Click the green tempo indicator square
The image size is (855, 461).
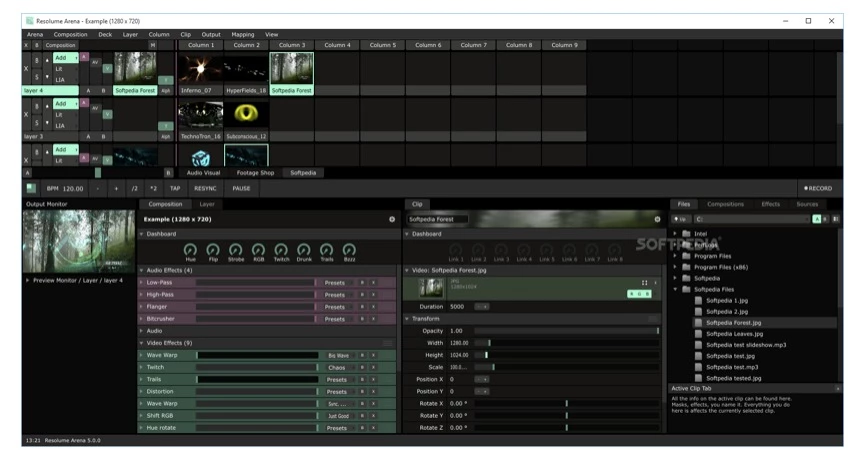[31, 188]
